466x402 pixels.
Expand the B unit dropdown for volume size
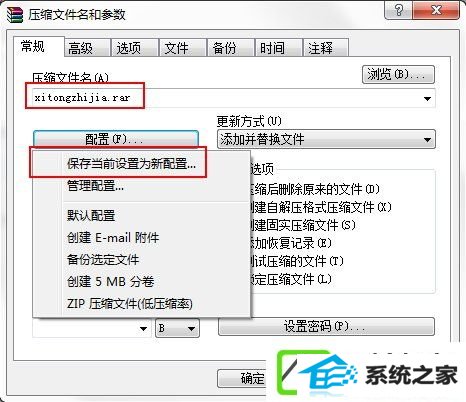pyautogui.click(x=177, y=328)
